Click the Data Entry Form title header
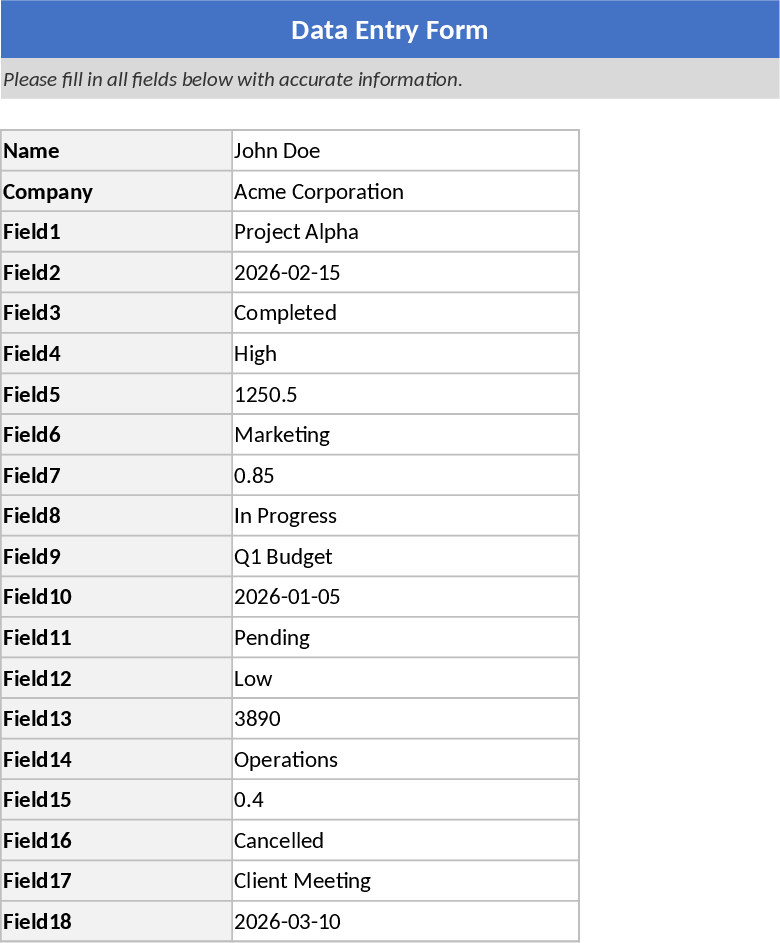 [x=390, y=30]
